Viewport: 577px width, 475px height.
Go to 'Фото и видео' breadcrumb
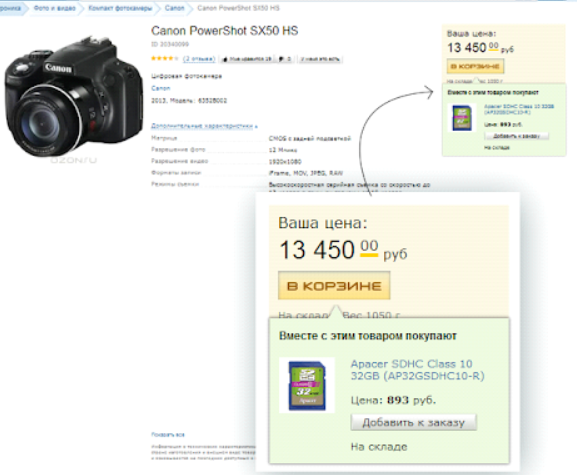(54, 8)
